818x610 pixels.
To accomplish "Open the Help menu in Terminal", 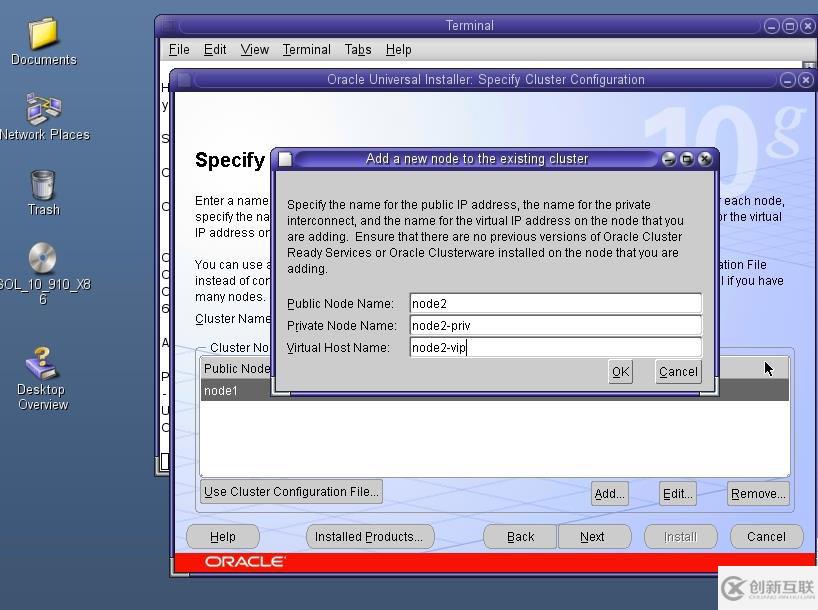I will 399,50.
